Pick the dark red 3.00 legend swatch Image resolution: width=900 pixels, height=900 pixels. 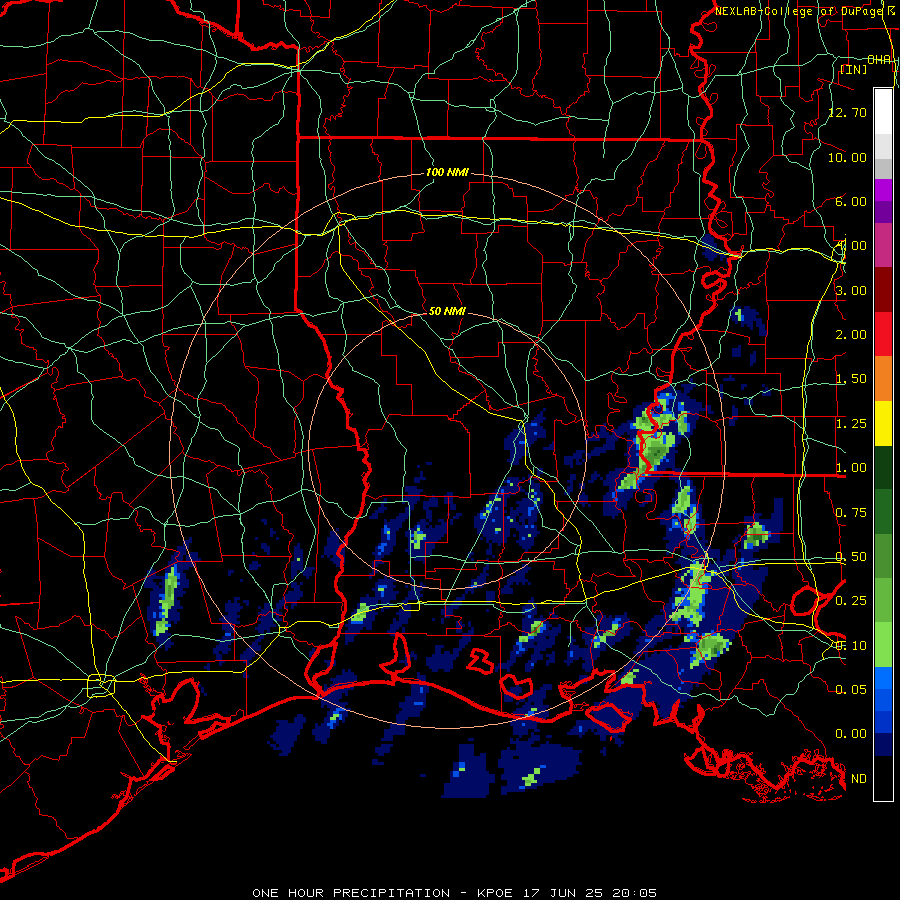pyautogui.click(x=883, y=290)
